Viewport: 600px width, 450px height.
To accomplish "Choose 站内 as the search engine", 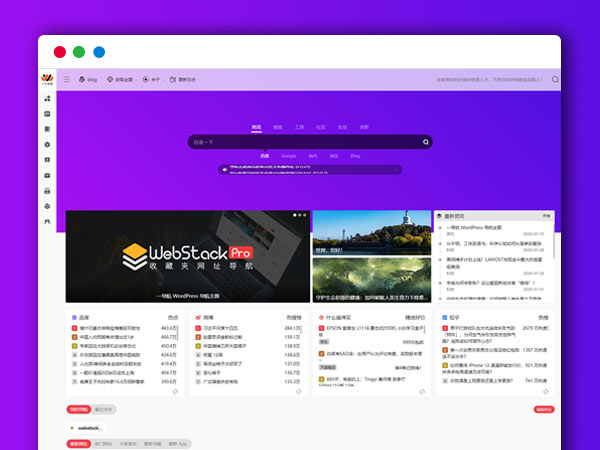I will point(313,156).
